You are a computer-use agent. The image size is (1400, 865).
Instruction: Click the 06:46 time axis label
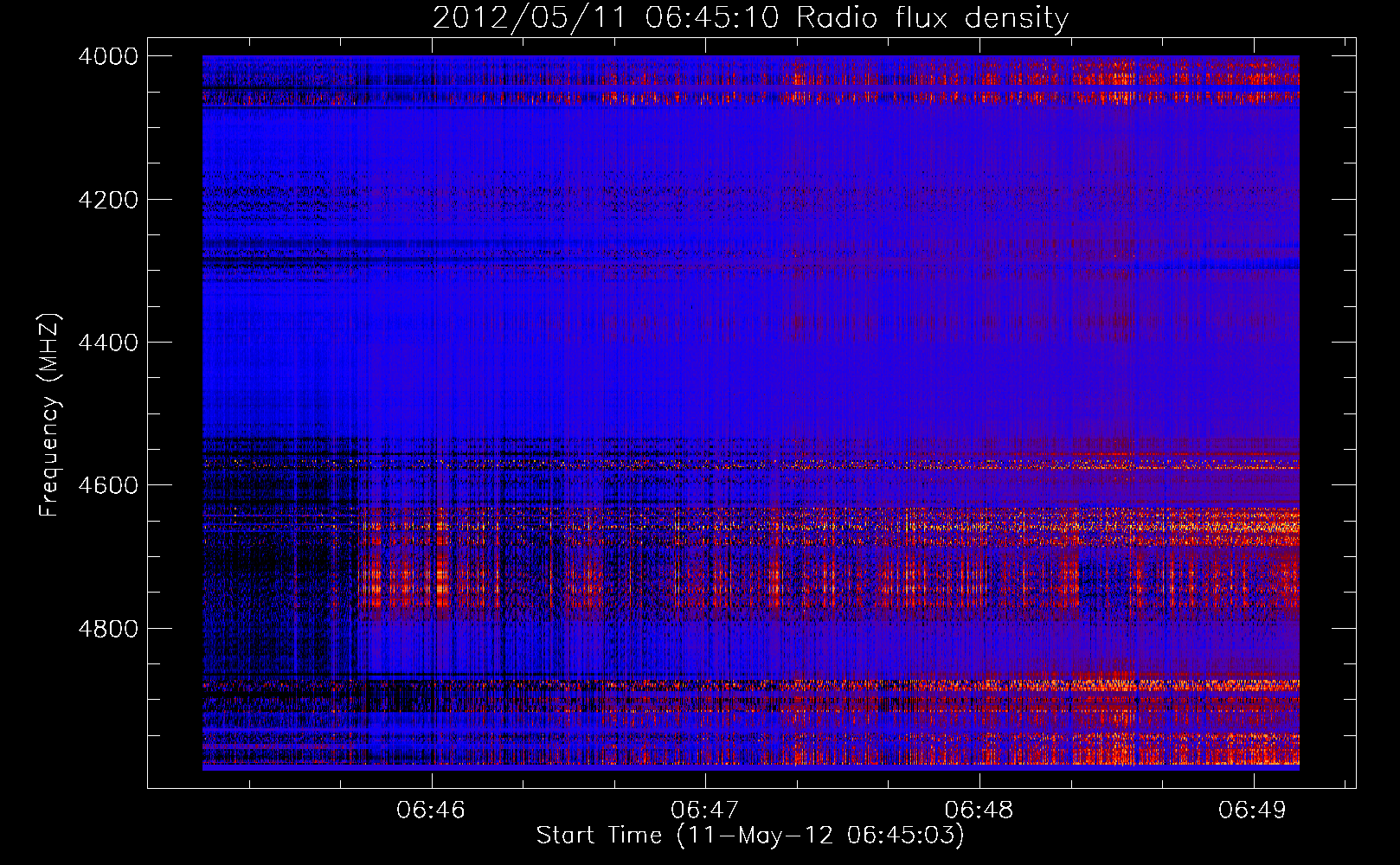pos(431,810)
